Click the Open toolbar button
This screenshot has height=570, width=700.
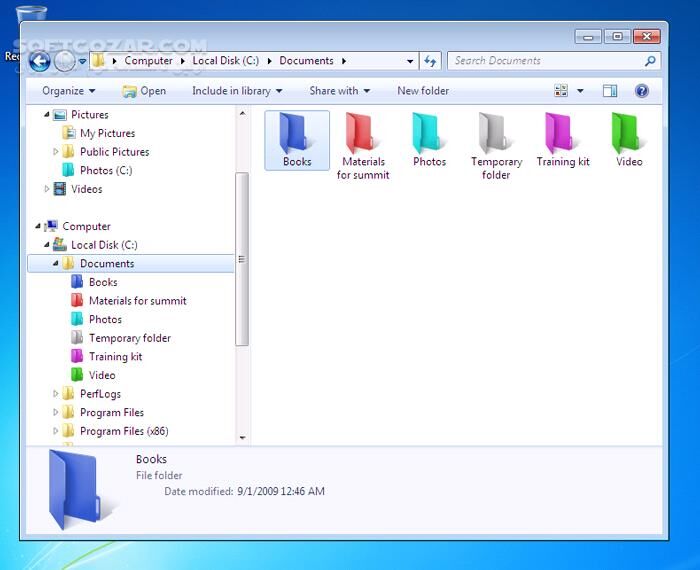[x=145, y=91]
